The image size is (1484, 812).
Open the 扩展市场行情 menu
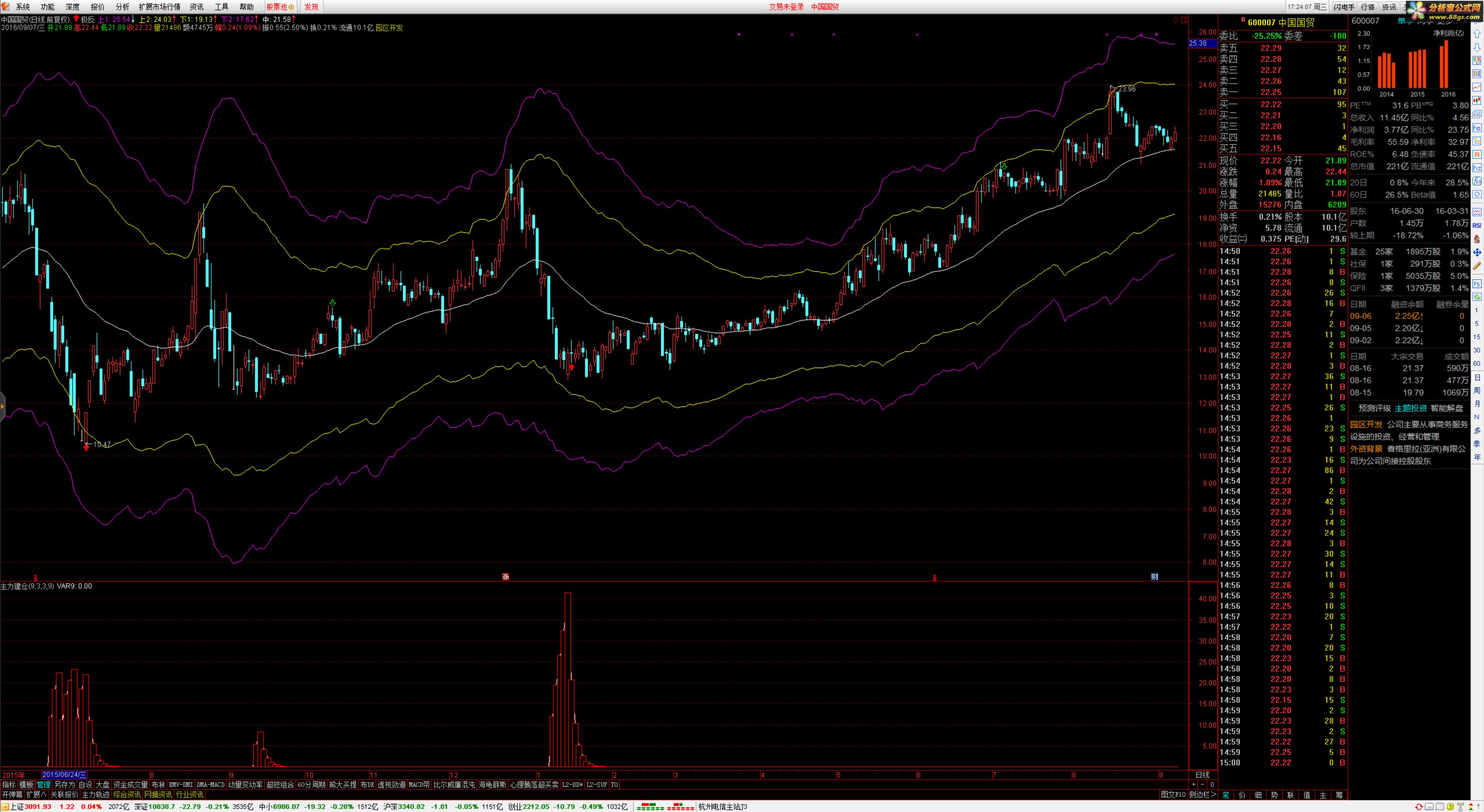click(160, 7)
